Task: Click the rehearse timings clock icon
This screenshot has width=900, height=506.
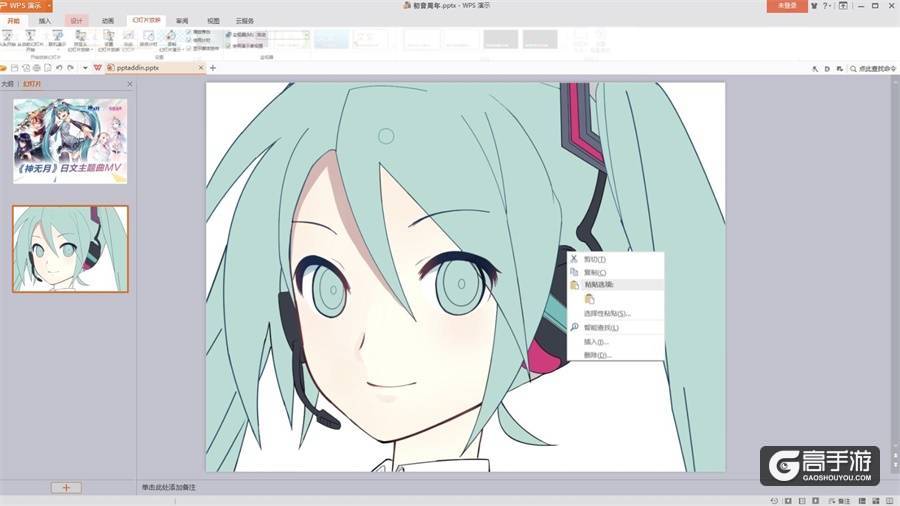Action: click(x=149, y=36)
